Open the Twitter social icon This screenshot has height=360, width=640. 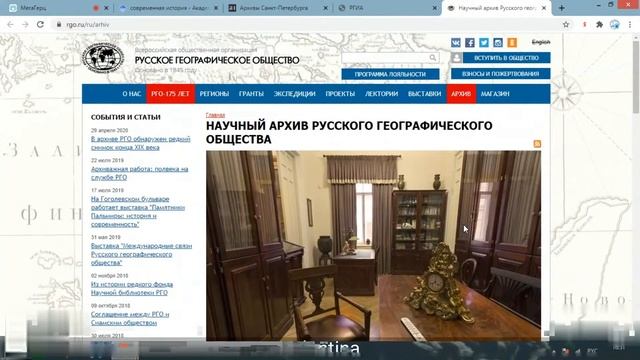tap(484, 42)
